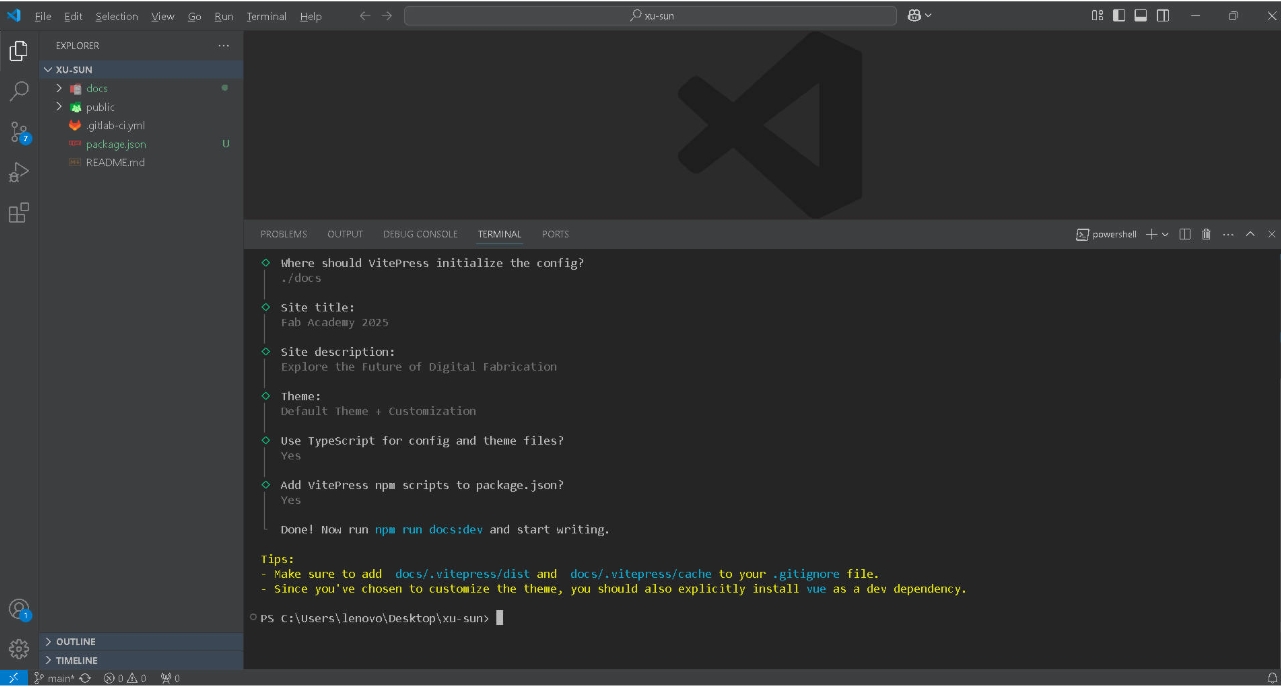Screen dimensions: 1281x689
Task: Open the File menu
Action: (x=43, y=16)
